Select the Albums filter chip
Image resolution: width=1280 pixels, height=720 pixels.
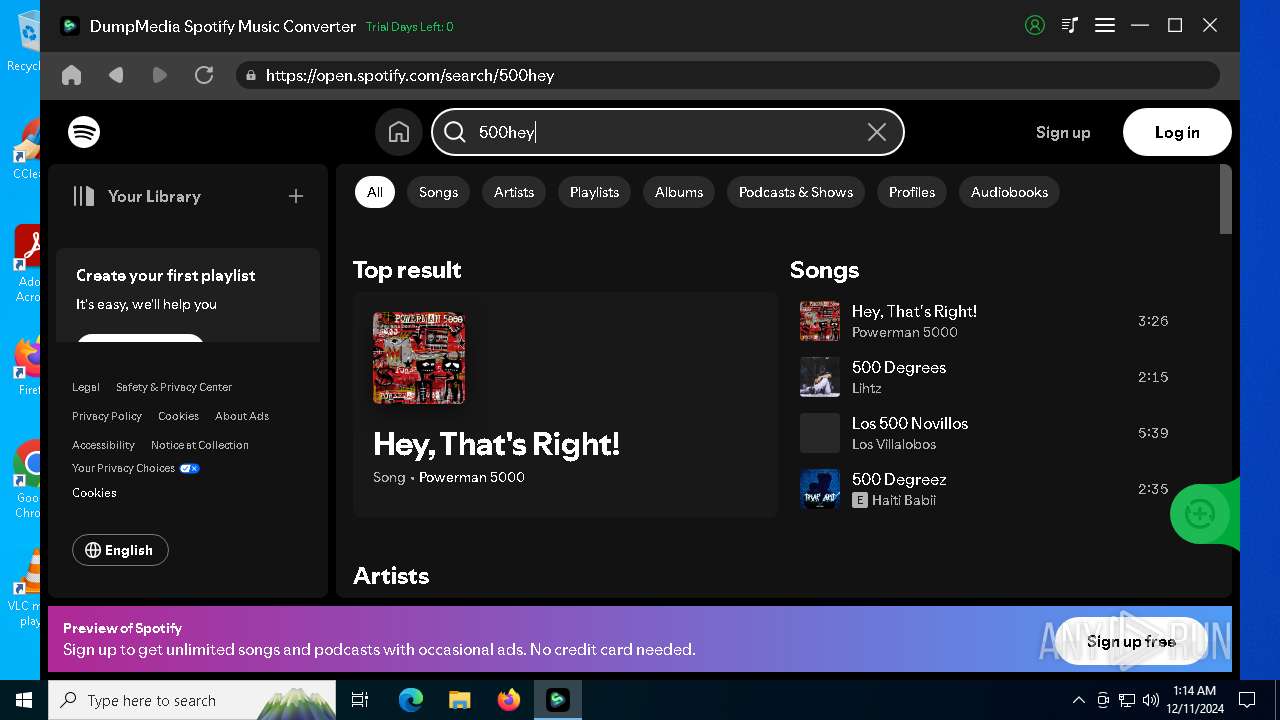click(679, 192)
